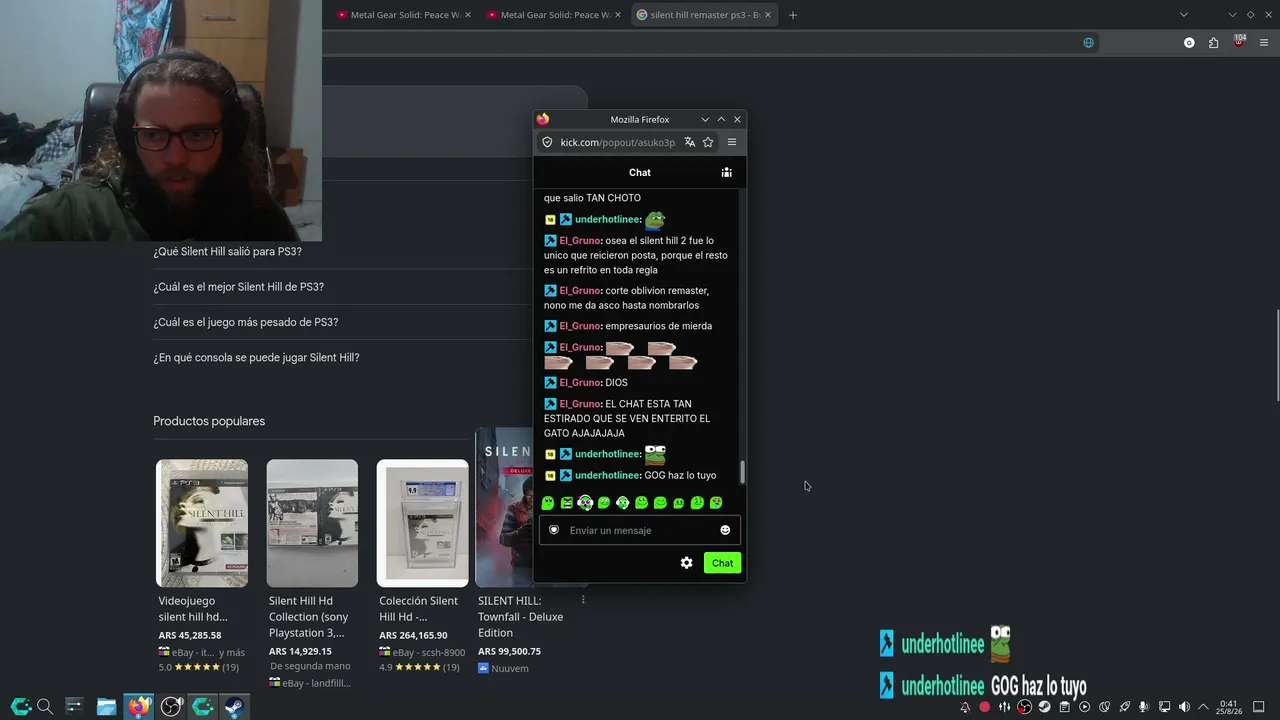1280x720 pixels.
Task: Switch to OBS Studio in taskbar
Action: (171, 707)
